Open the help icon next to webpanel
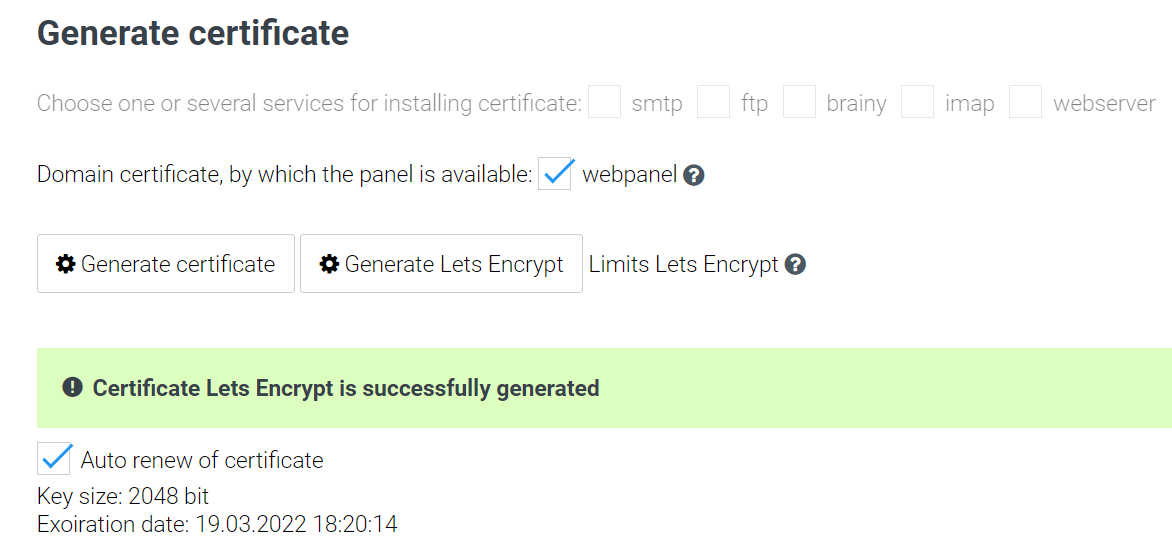 (694, 176)
